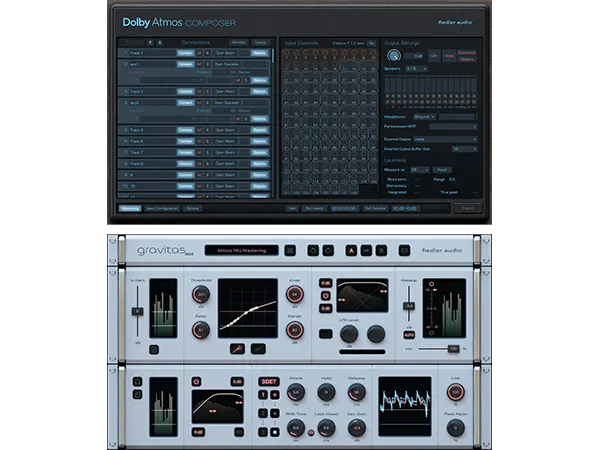Select detector number 1 in Gravitas
Image resolution: width=600 pixels, height=450 pixels.
tap(263, 395)
